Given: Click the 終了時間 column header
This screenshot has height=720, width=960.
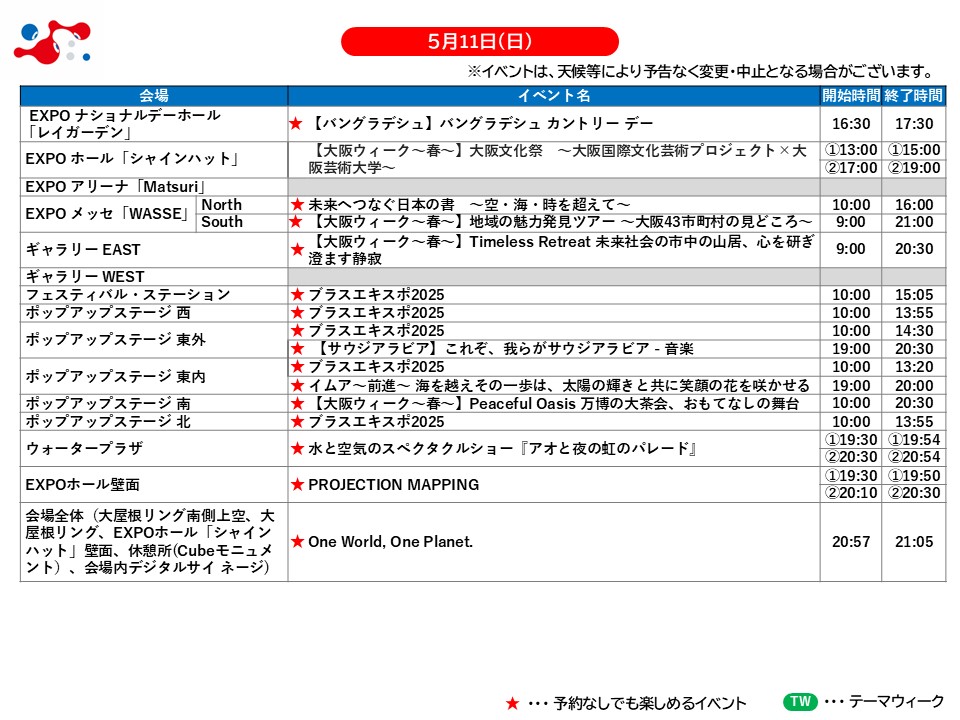Looking at the screenshot, I should tap(913, 96).
